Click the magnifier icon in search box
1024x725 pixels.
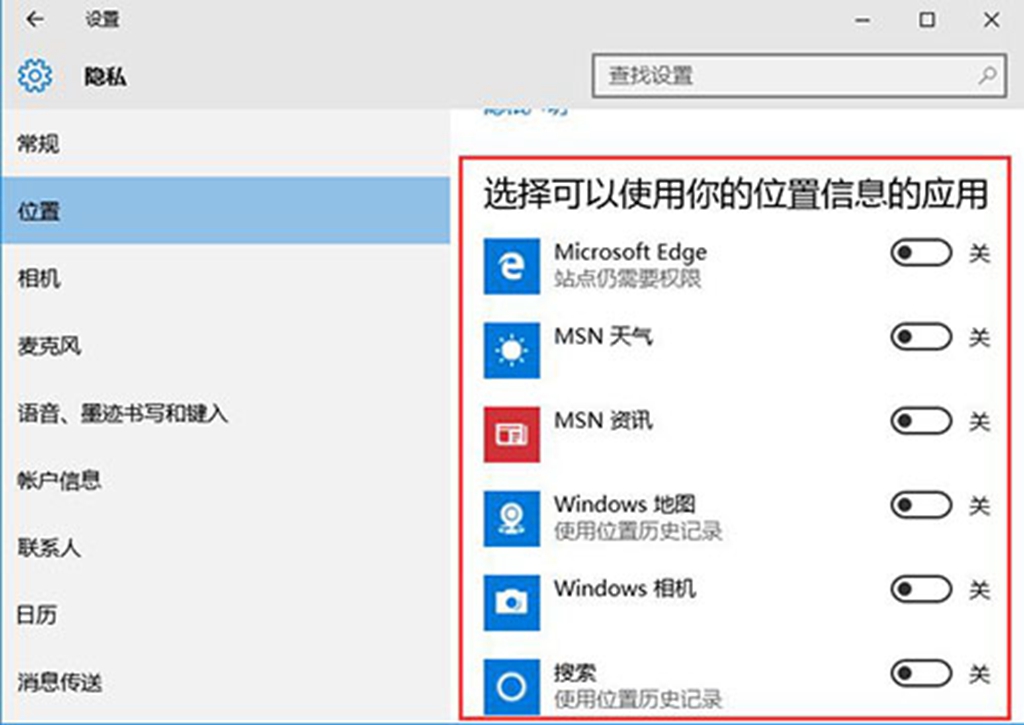(x=987, y=76)
